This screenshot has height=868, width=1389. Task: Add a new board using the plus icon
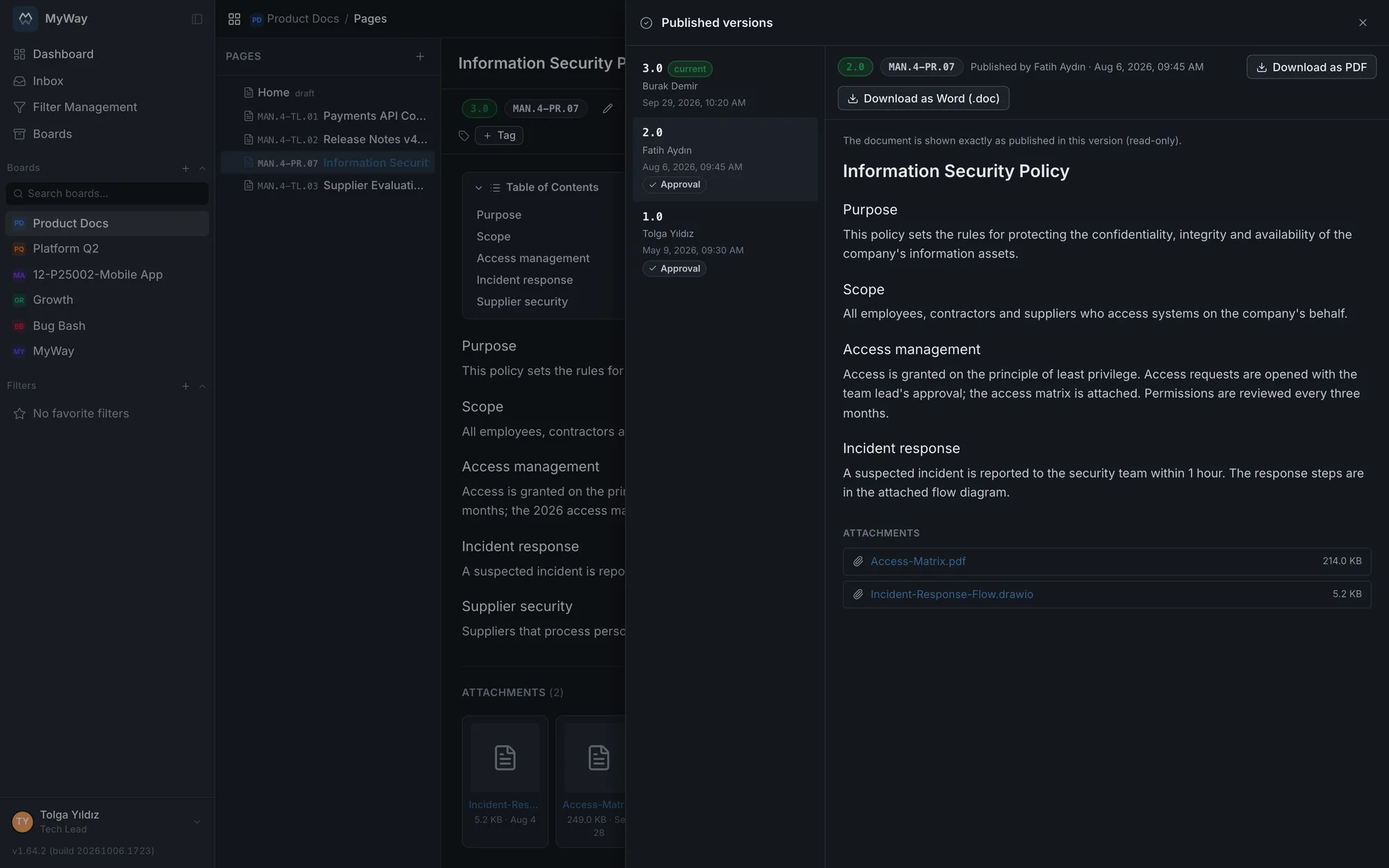click(x=185, y=168)
